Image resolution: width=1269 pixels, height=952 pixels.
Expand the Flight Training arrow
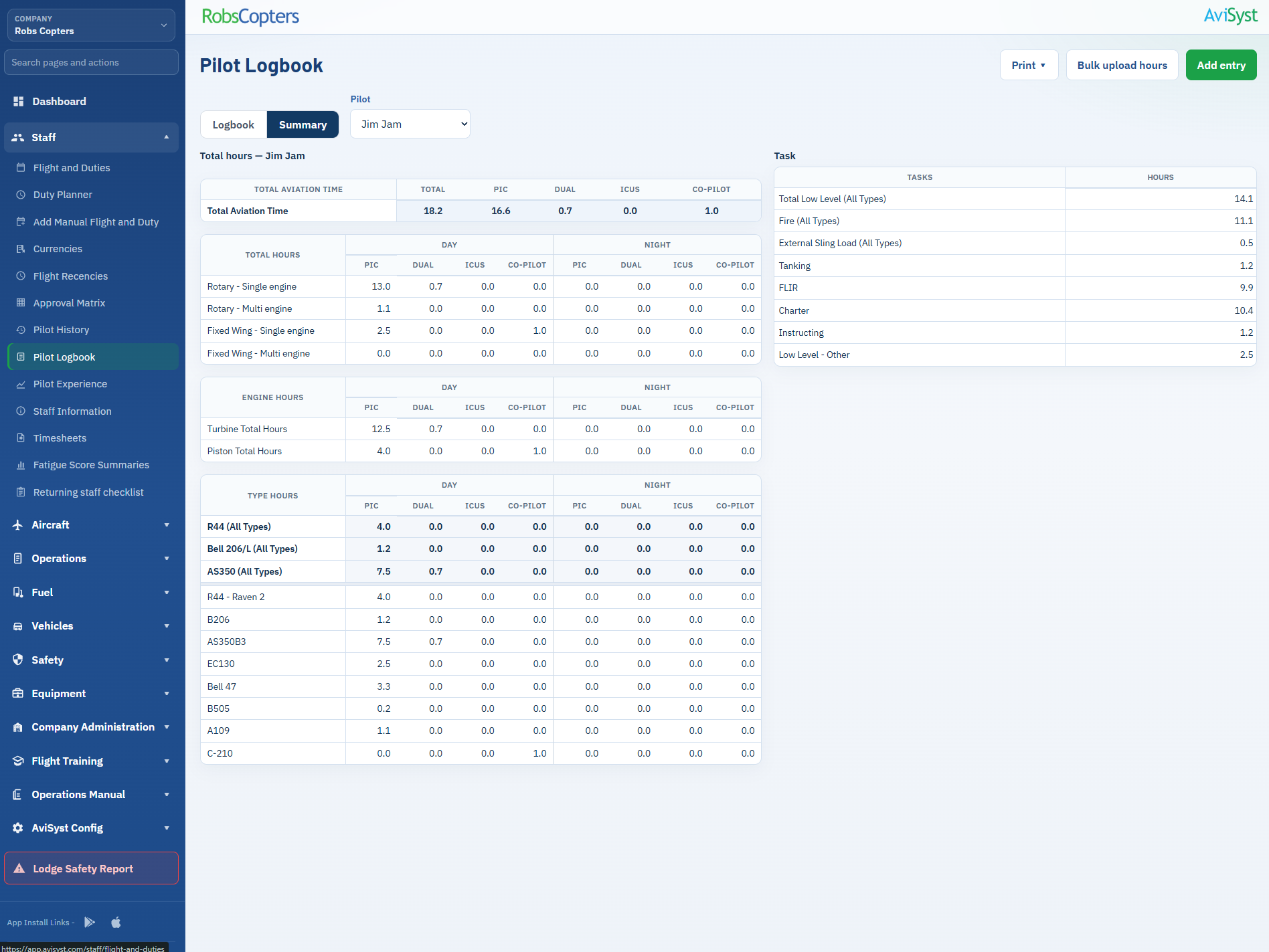click(167, 761)
